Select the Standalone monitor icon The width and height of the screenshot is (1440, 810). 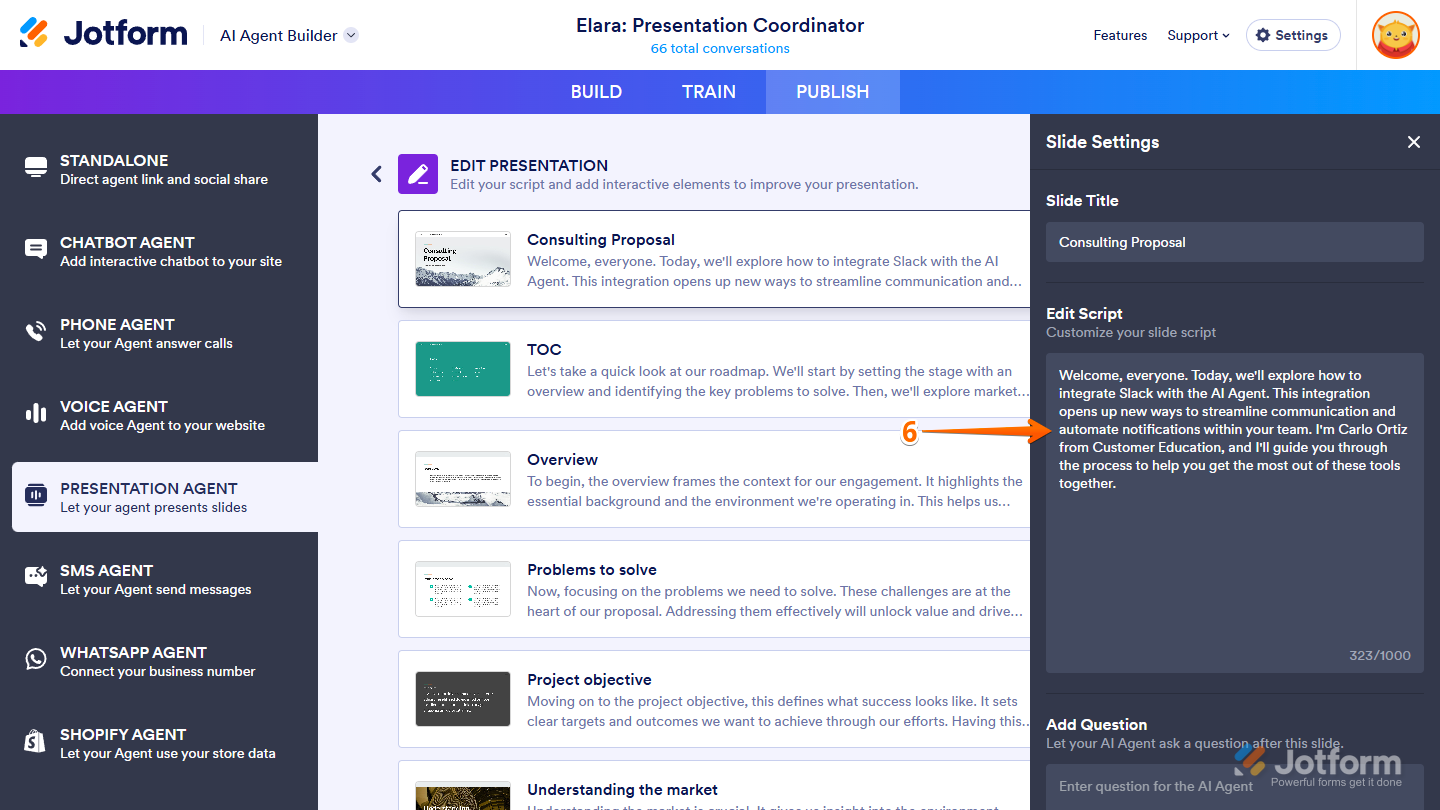tap(36, 168)
